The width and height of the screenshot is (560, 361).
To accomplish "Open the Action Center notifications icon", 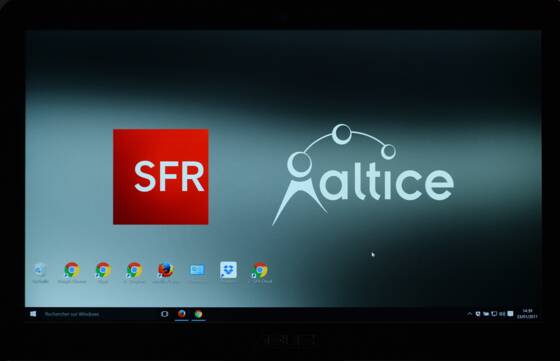I will tap(511, 314).
